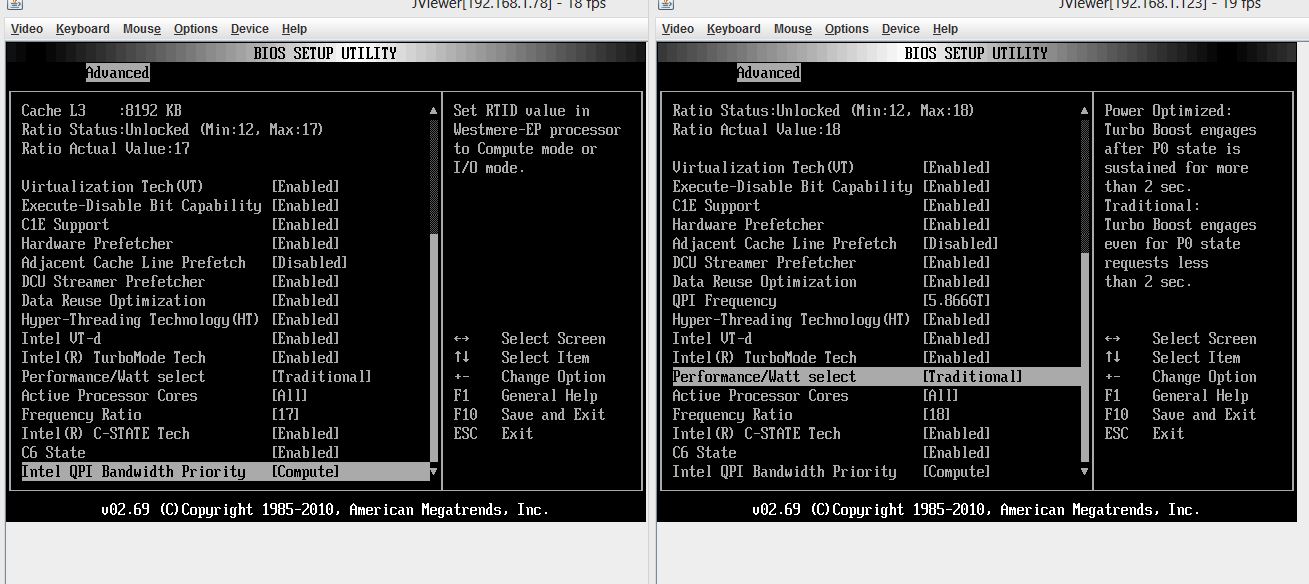
Task: Click Intel VT-d in left BIOS
Action: click(61, 339)
